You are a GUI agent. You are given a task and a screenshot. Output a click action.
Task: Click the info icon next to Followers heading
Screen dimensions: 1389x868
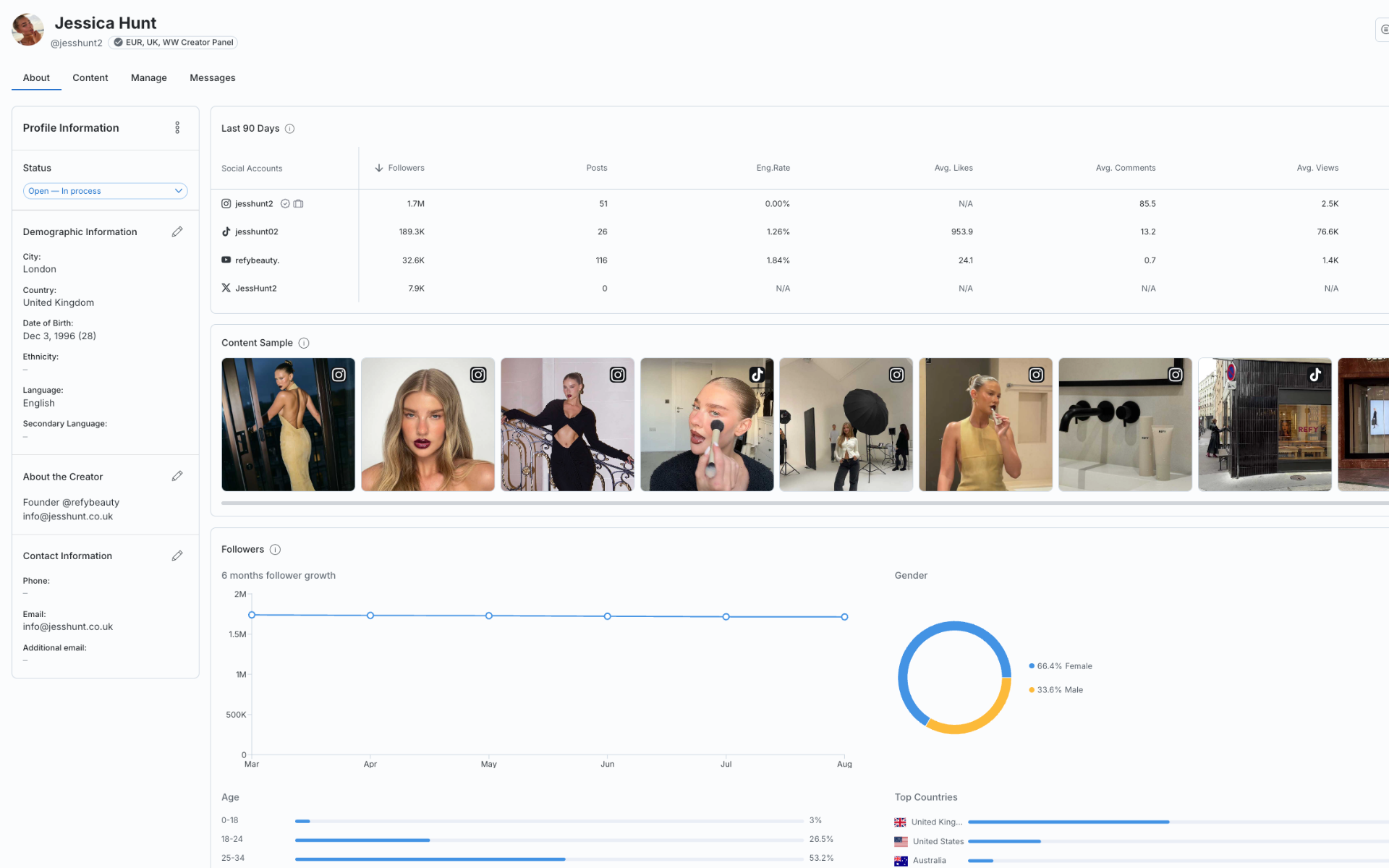pyautogui.click(x=275, y=549)
